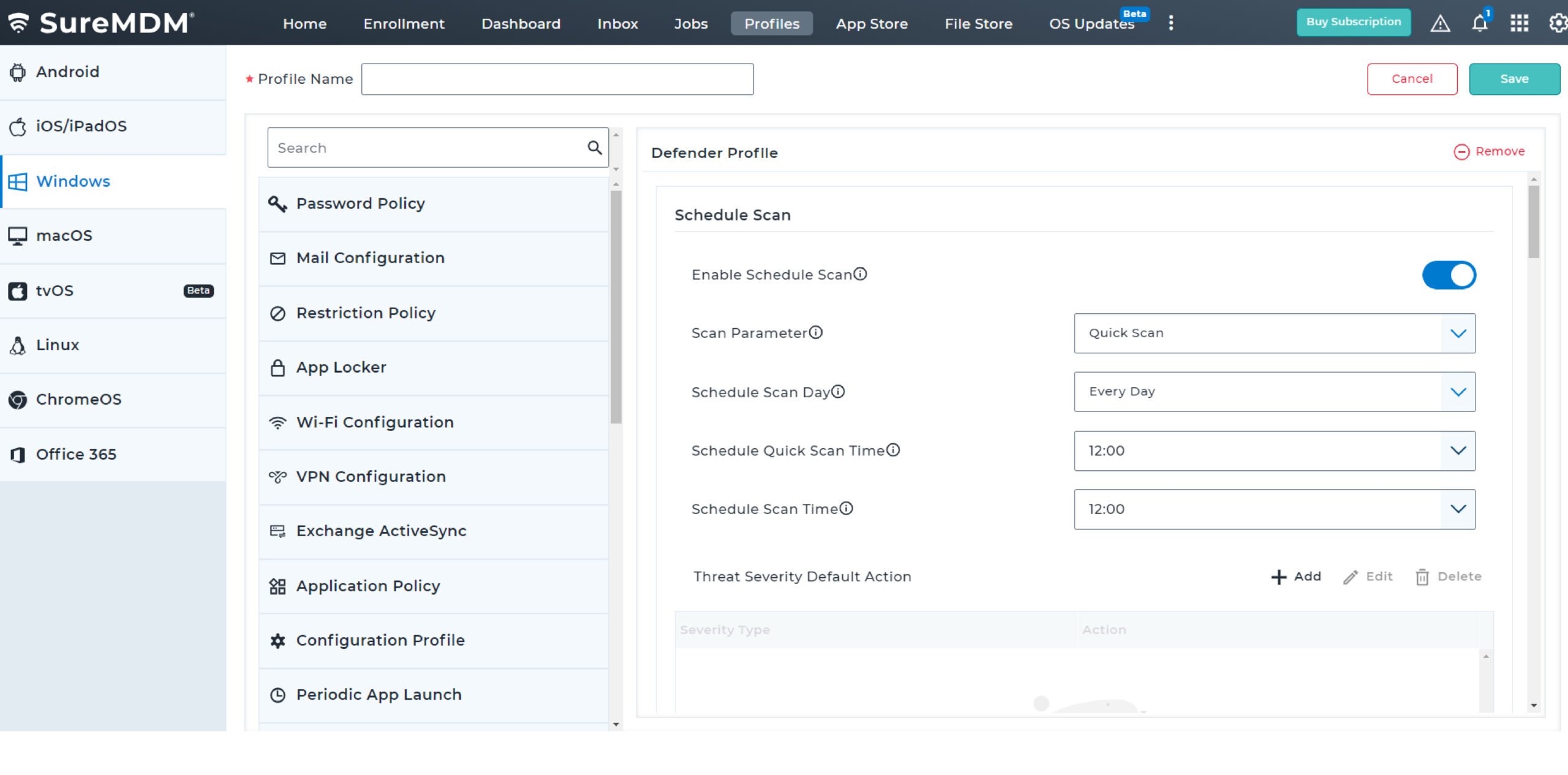
Task: Click Edit for threat severity action
Action: click(x=1368, y=577)
